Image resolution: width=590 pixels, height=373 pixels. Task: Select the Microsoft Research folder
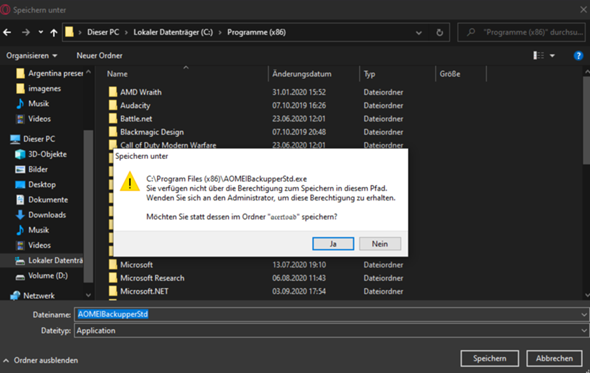(152, 278)
